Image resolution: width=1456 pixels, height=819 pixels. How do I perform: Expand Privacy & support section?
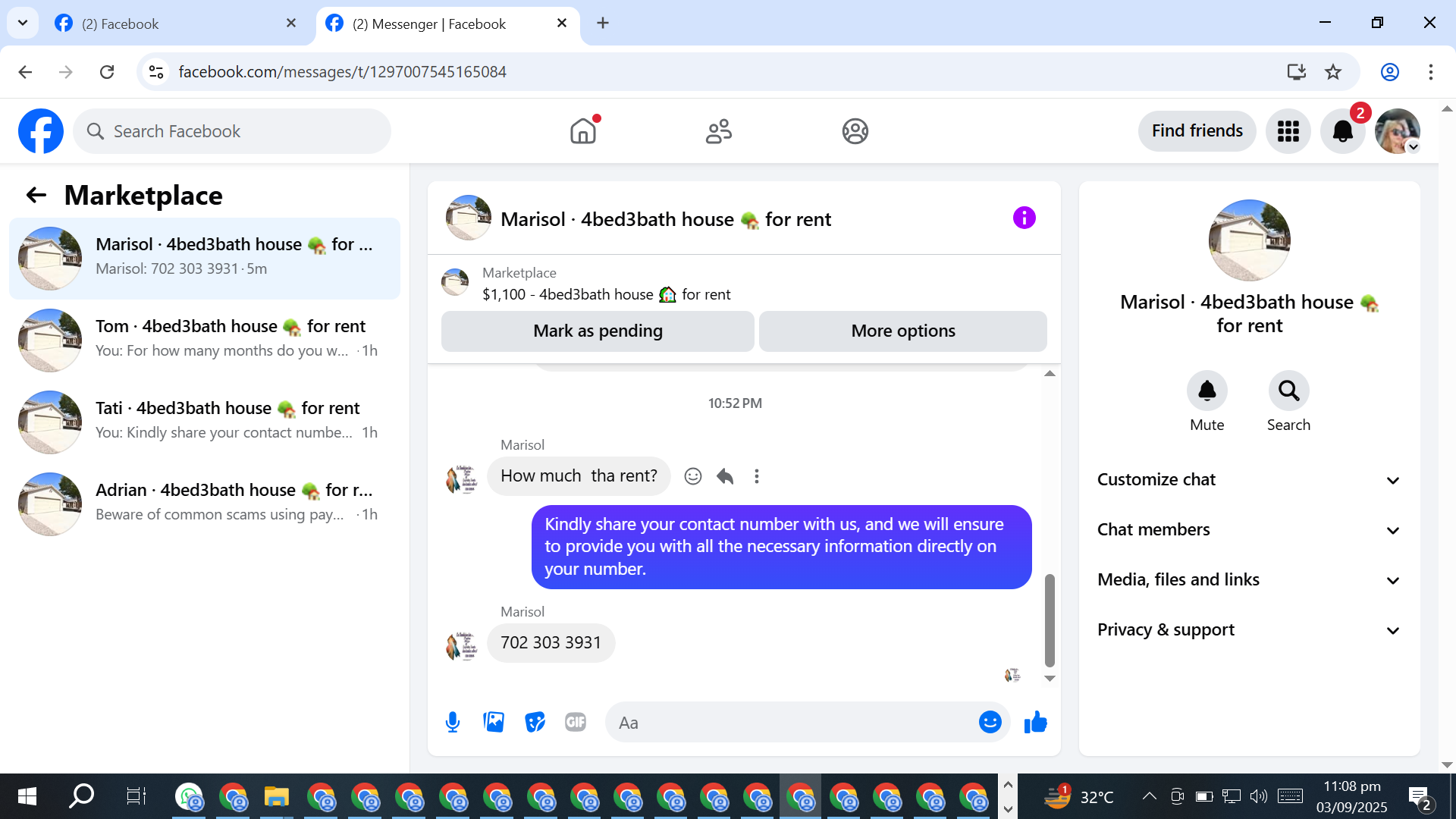[x=1249, y=630]
